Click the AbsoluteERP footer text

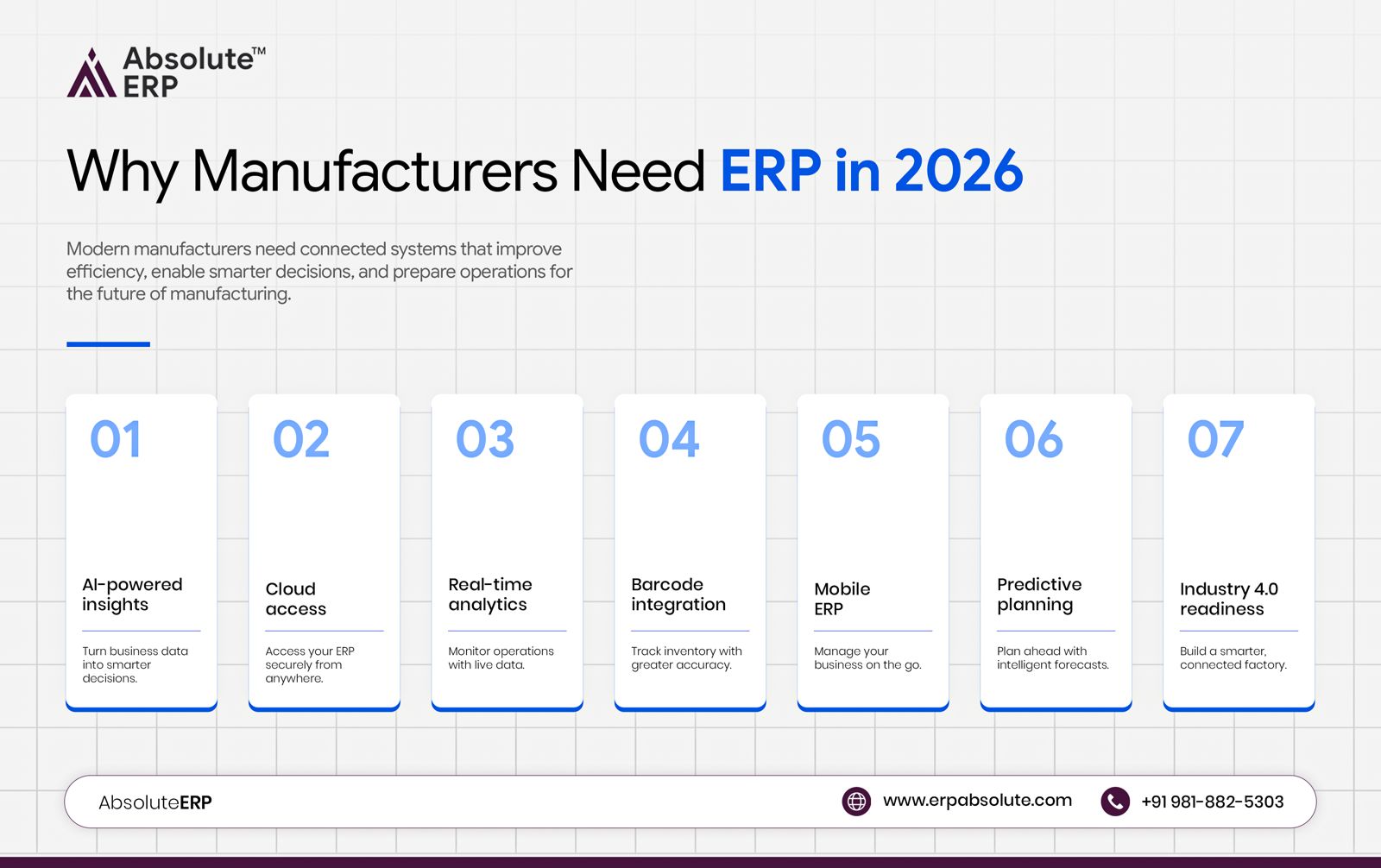tap(155, 802)
